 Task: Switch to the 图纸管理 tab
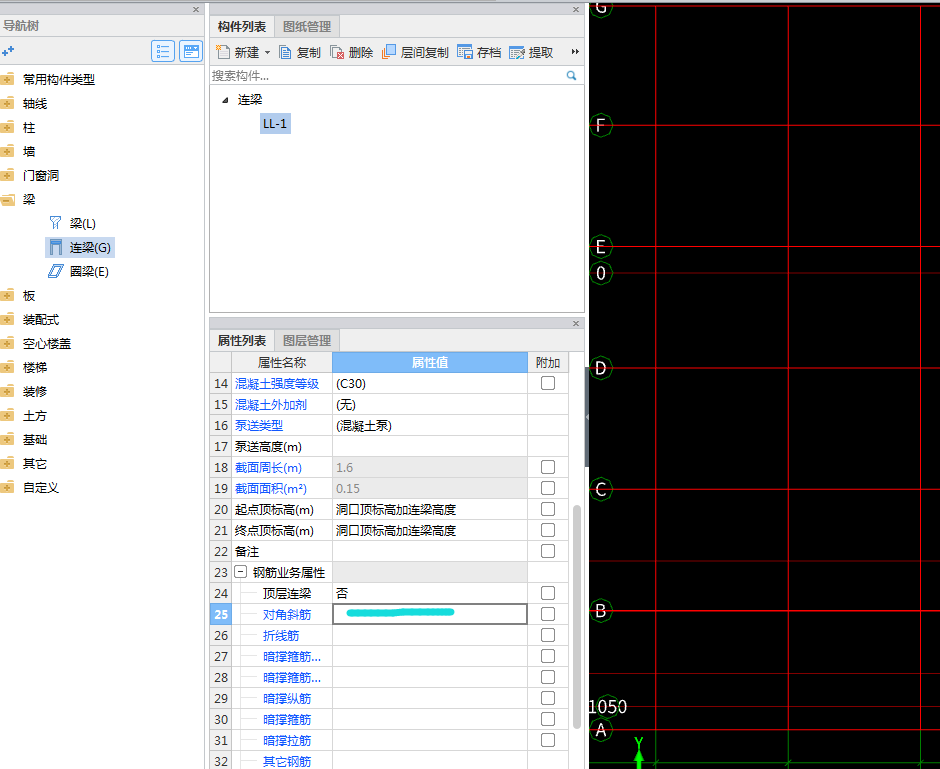pos(307,26)
